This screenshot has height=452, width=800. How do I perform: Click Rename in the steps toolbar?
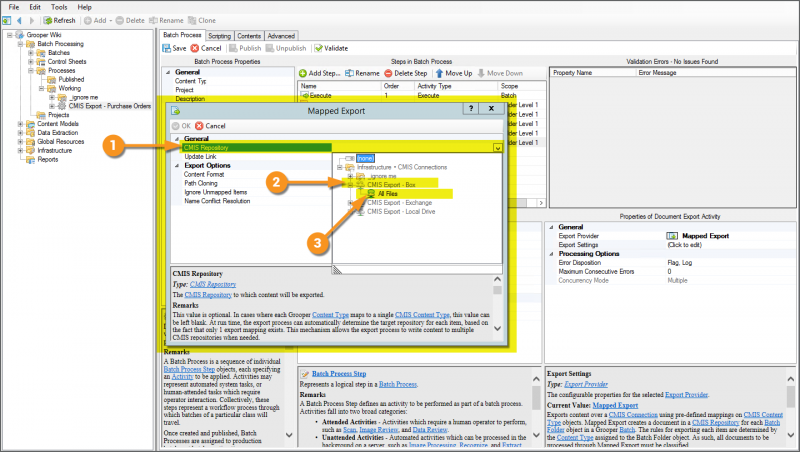(x=363, y=73)
